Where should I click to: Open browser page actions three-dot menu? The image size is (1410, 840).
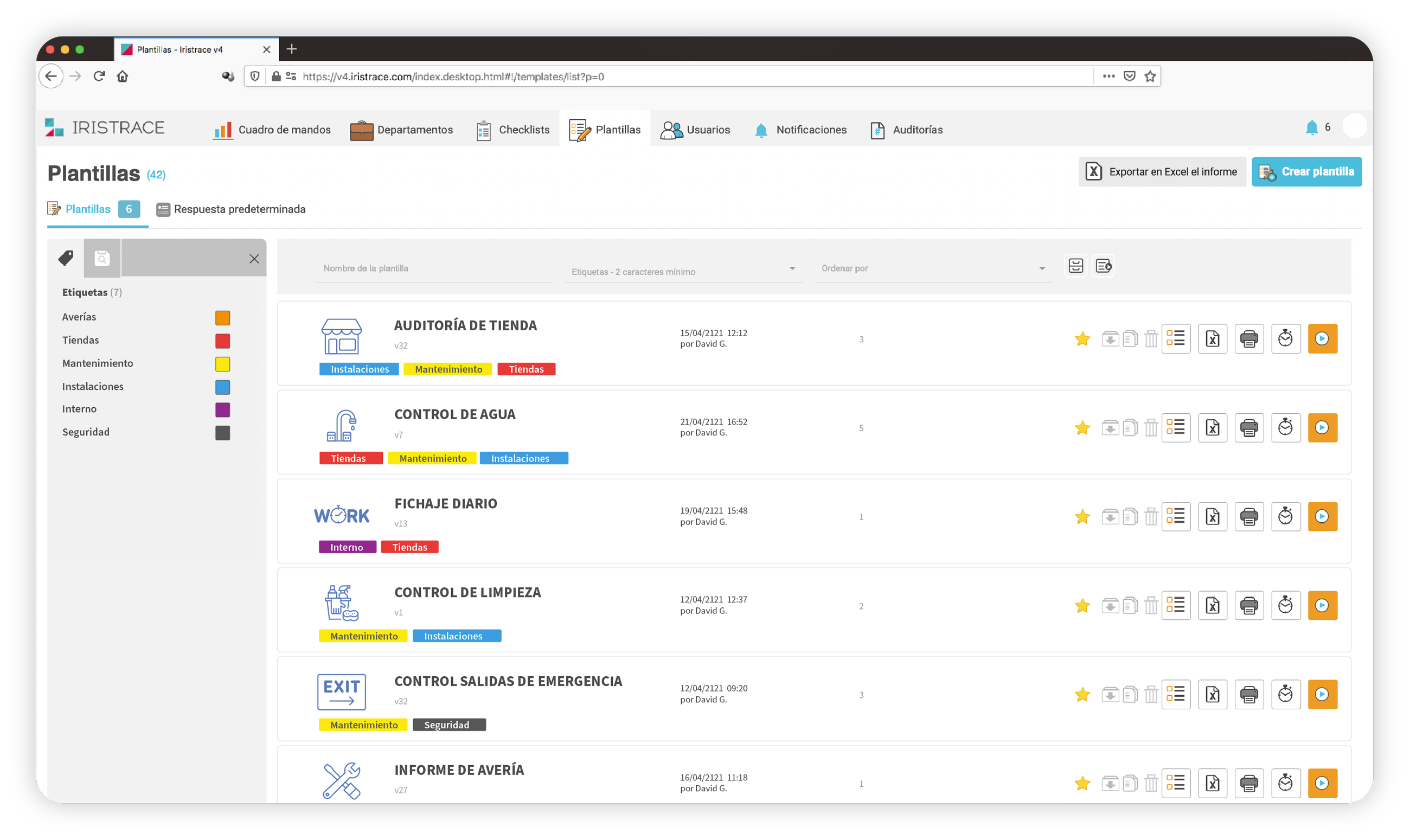[1108, 76]
